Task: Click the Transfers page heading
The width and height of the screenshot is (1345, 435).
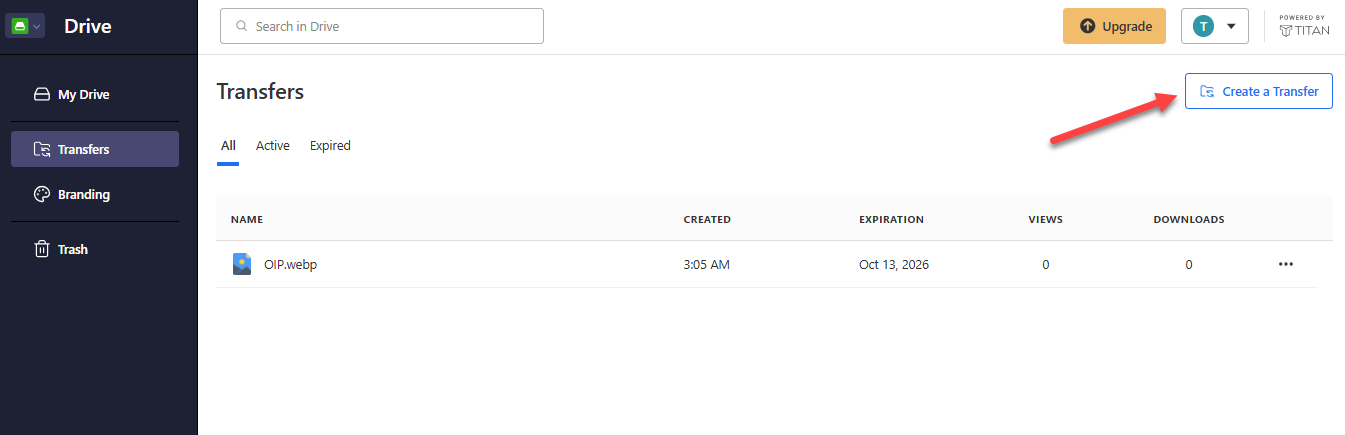Action: (260, 92)
